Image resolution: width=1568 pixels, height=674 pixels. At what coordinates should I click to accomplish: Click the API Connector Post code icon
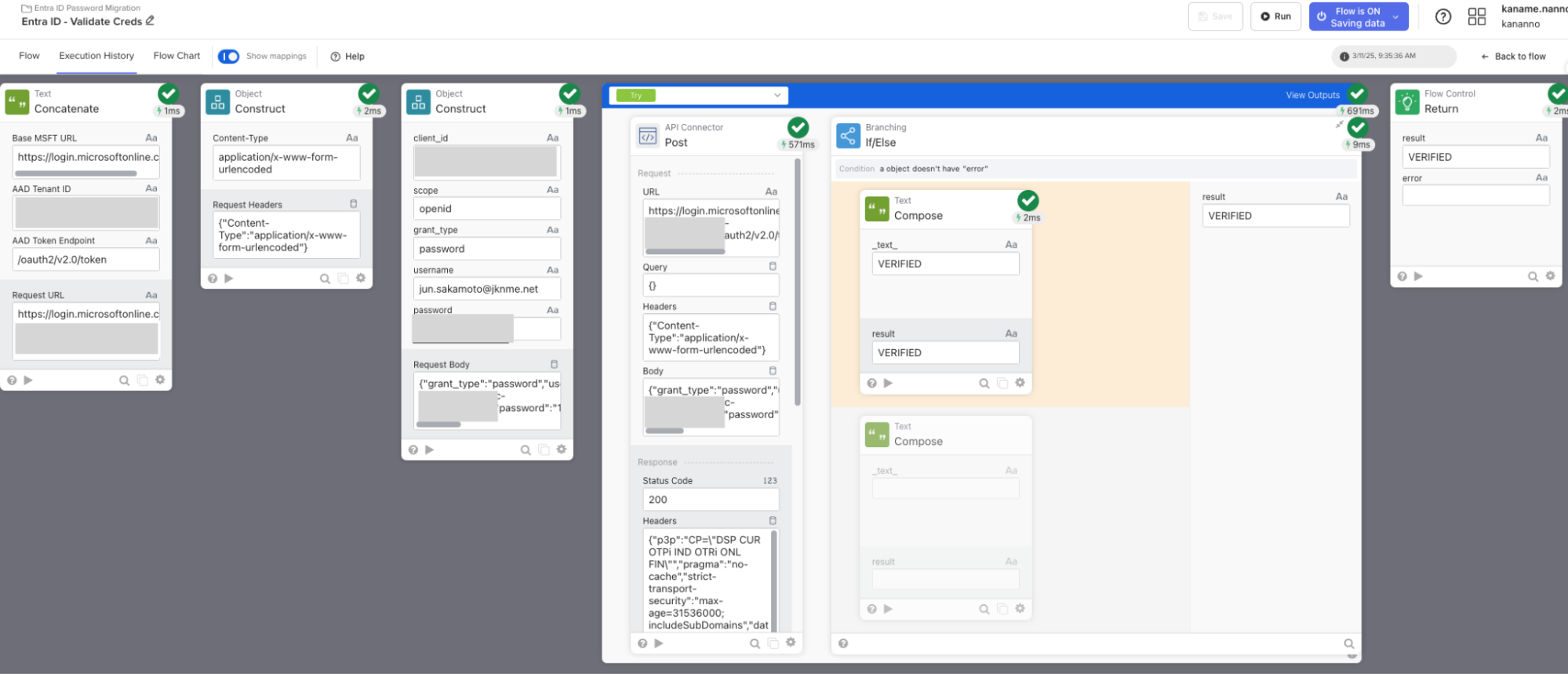tap(648, 136)
